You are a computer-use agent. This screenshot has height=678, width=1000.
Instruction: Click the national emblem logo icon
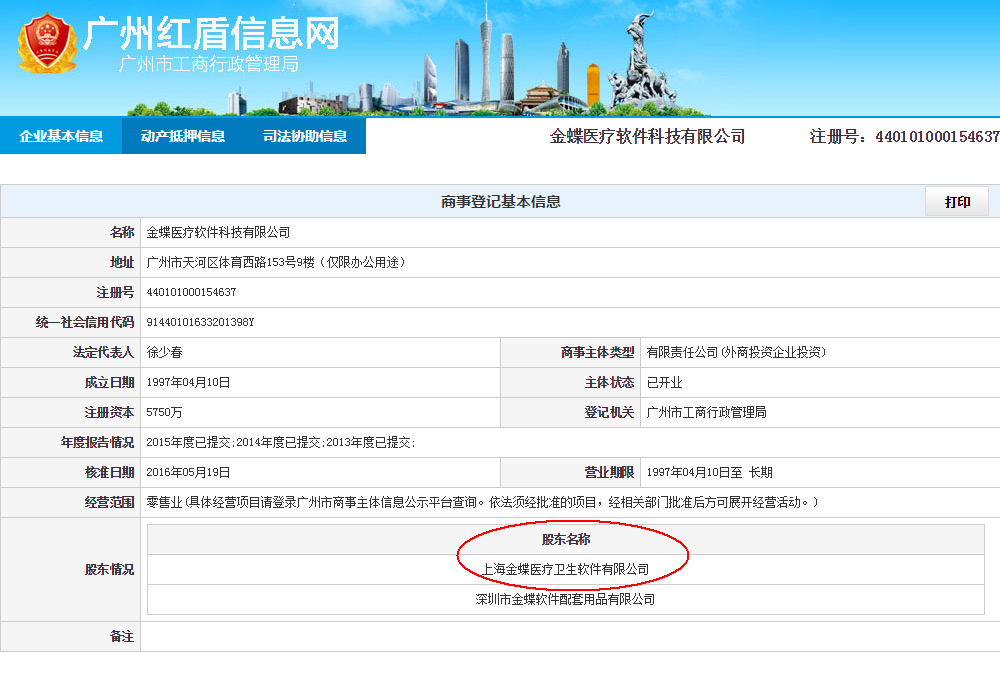coord(47,43)
